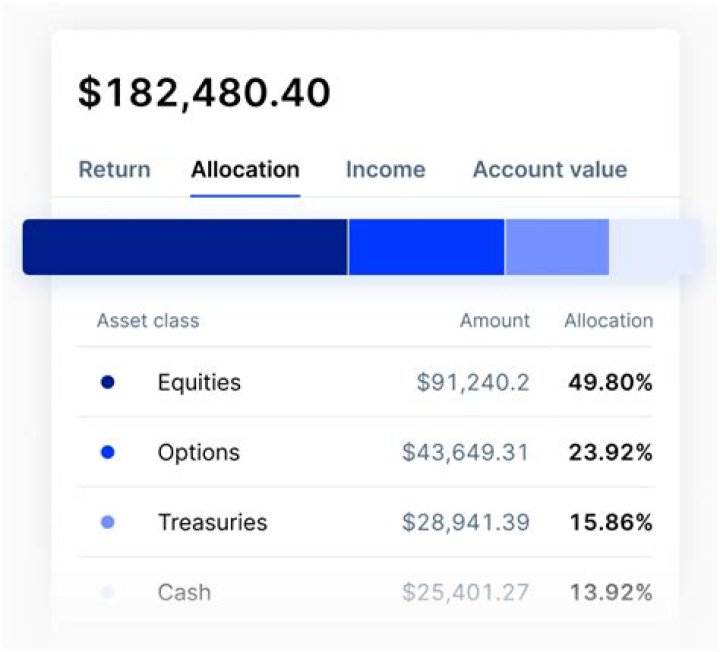
Task: Select the bright blue Options bar segment
Action: click(x=426, y=247)
